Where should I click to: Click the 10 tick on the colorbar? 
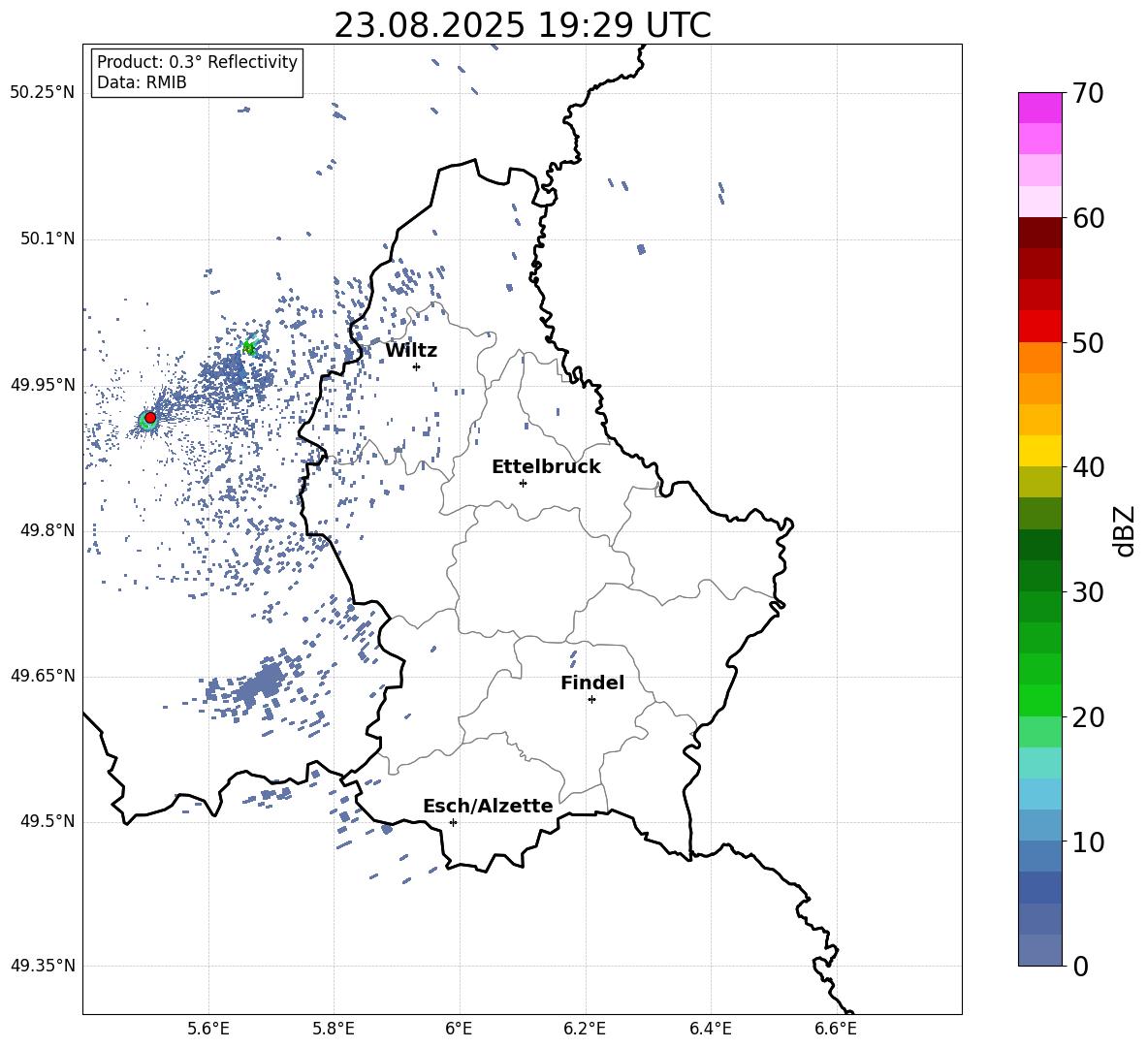[1088, 842]
